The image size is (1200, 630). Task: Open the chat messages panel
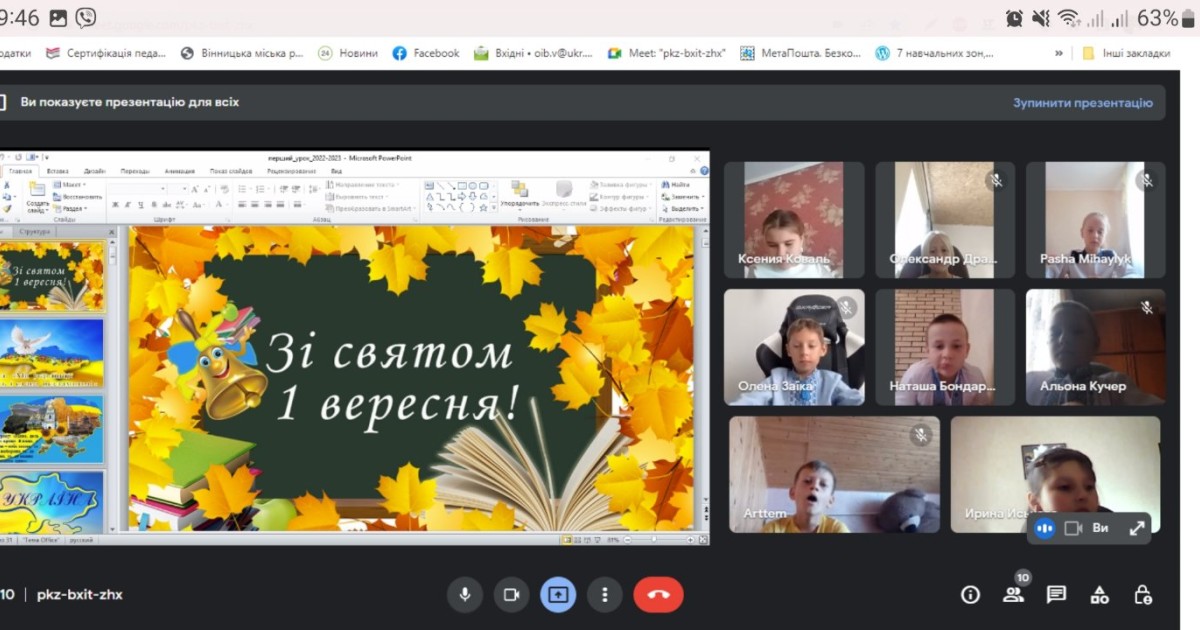(x=1056, y=594)
